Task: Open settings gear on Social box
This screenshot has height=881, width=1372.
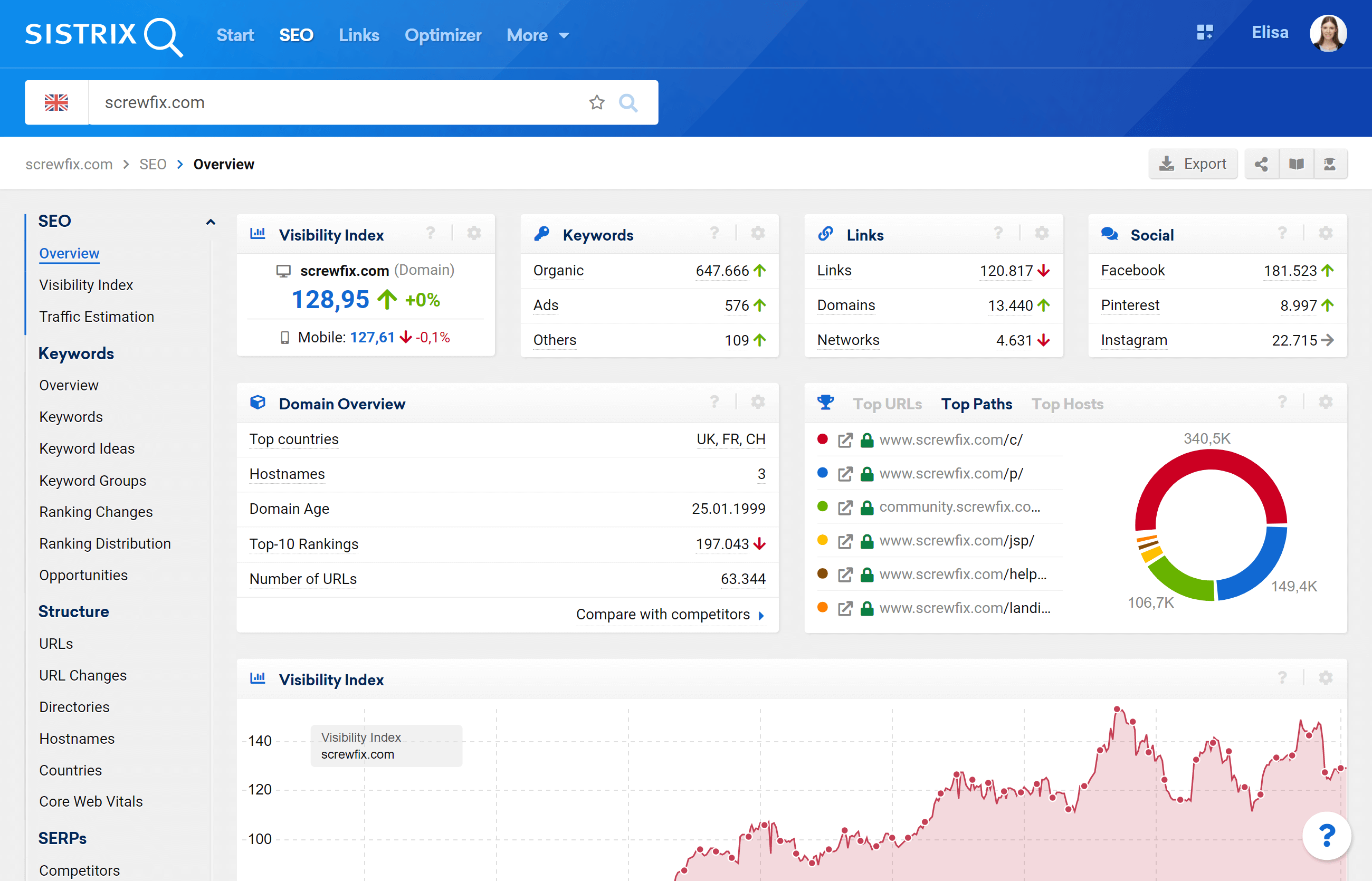Action: click(1325, 233)
